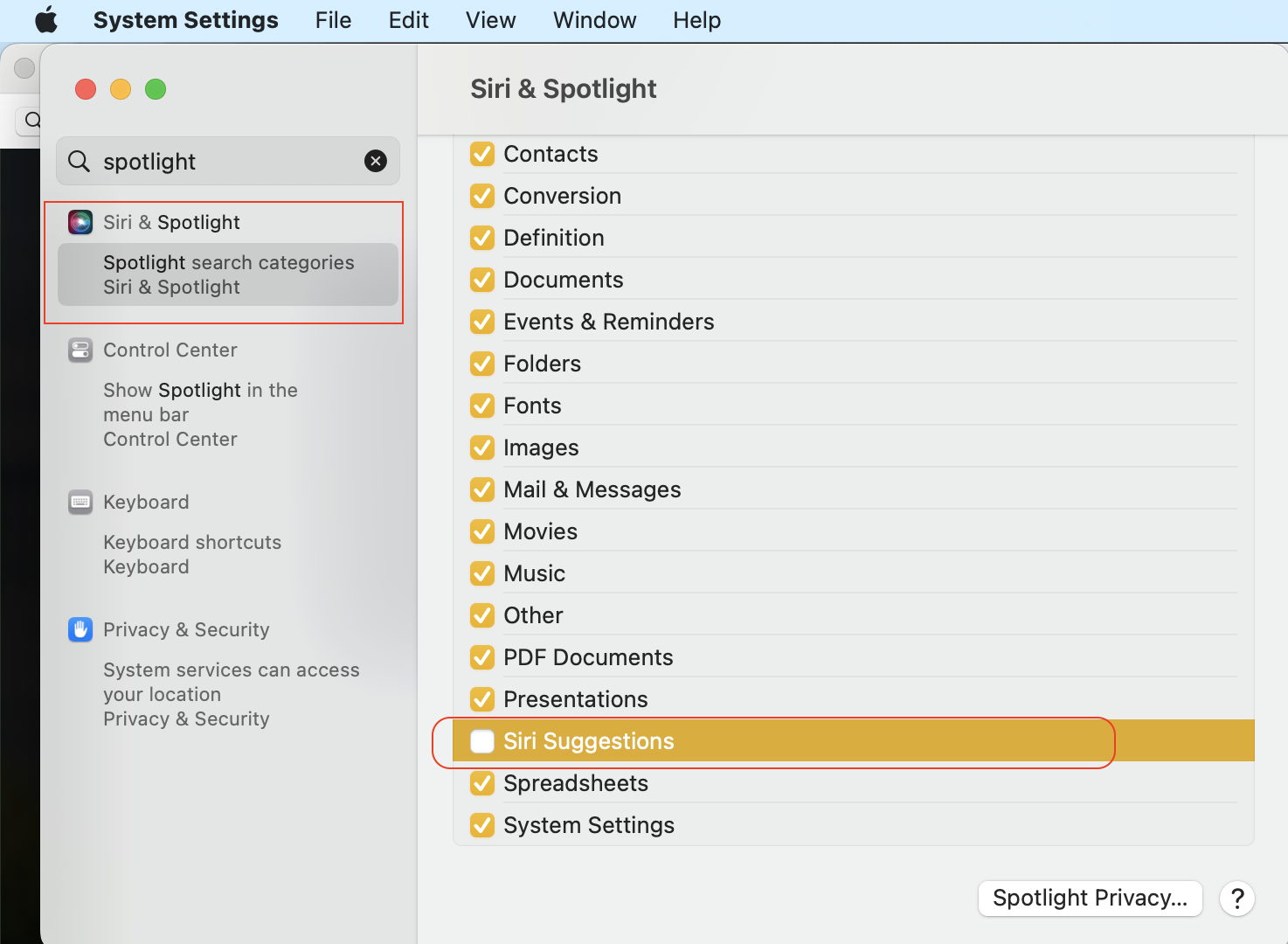Open the File menu
The height and width of the screenshot is (944, 1288).
[333, 20]
